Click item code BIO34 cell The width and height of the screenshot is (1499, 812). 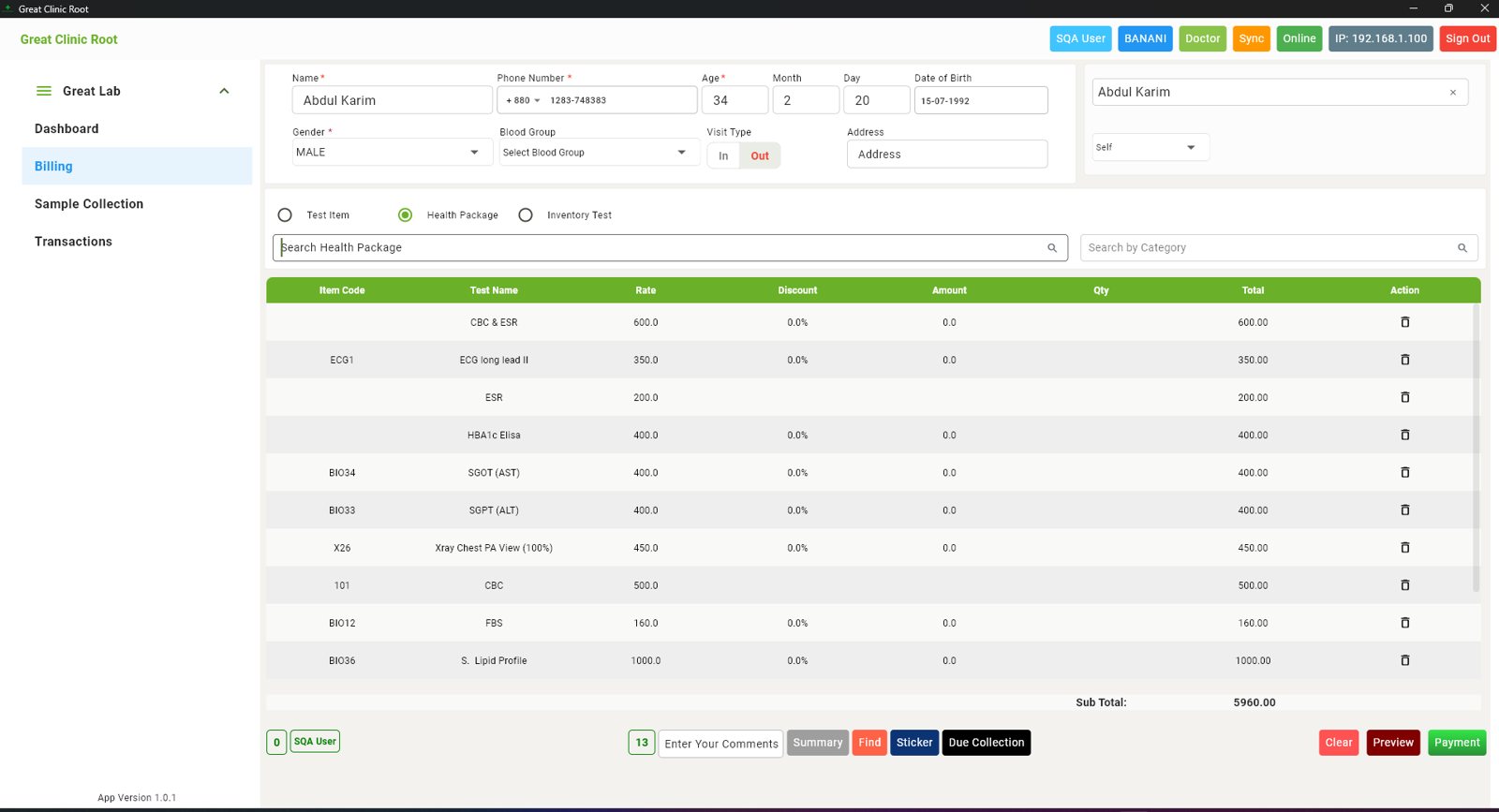(342, 473)
